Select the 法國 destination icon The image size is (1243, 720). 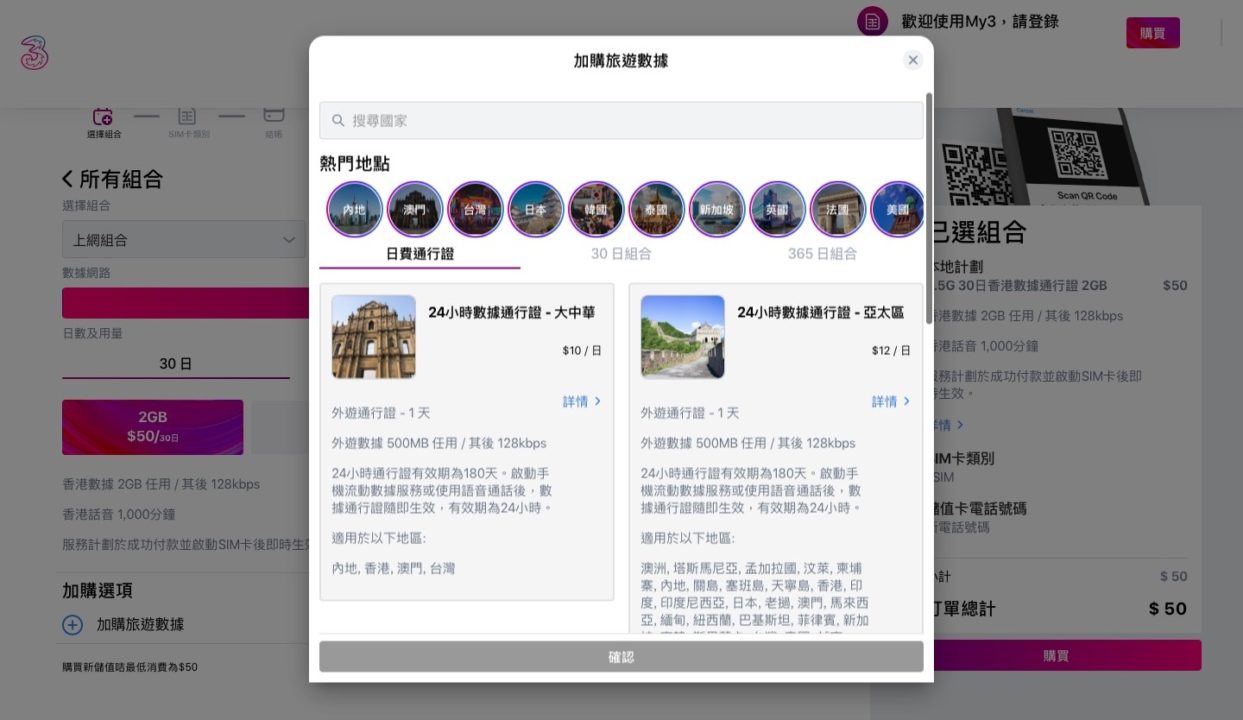(838, 210)
